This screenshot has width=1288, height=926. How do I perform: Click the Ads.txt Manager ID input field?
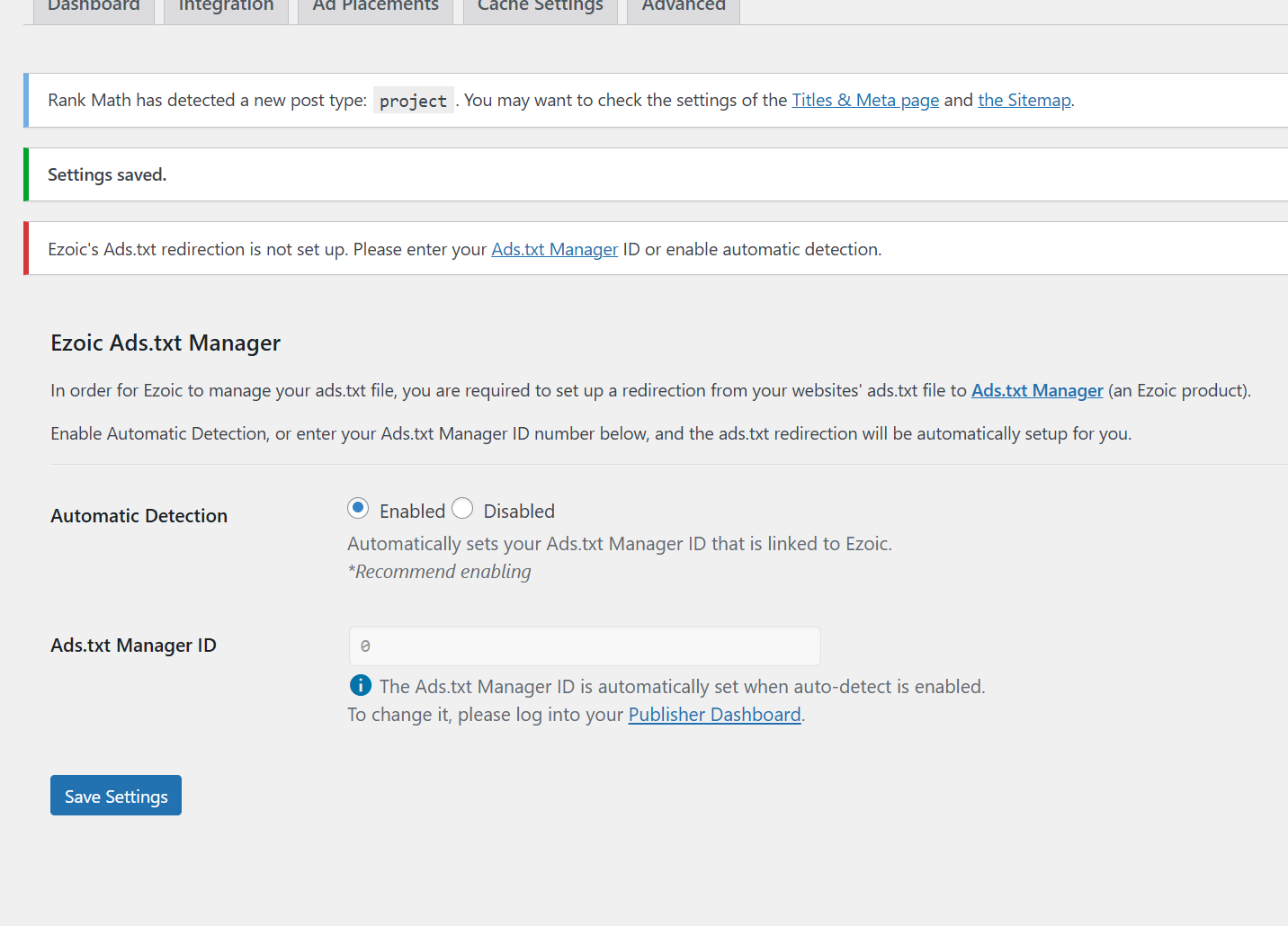585,646
